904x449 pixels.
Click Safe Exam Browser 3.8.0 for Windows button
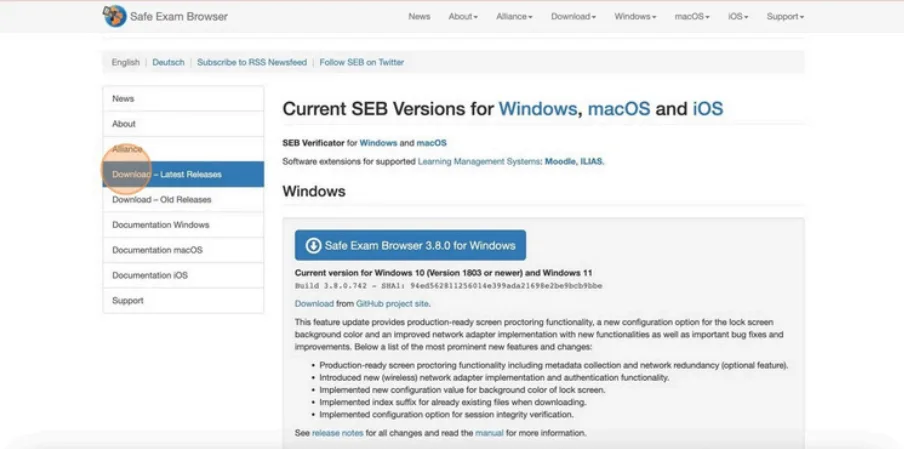tap(410, 246)
